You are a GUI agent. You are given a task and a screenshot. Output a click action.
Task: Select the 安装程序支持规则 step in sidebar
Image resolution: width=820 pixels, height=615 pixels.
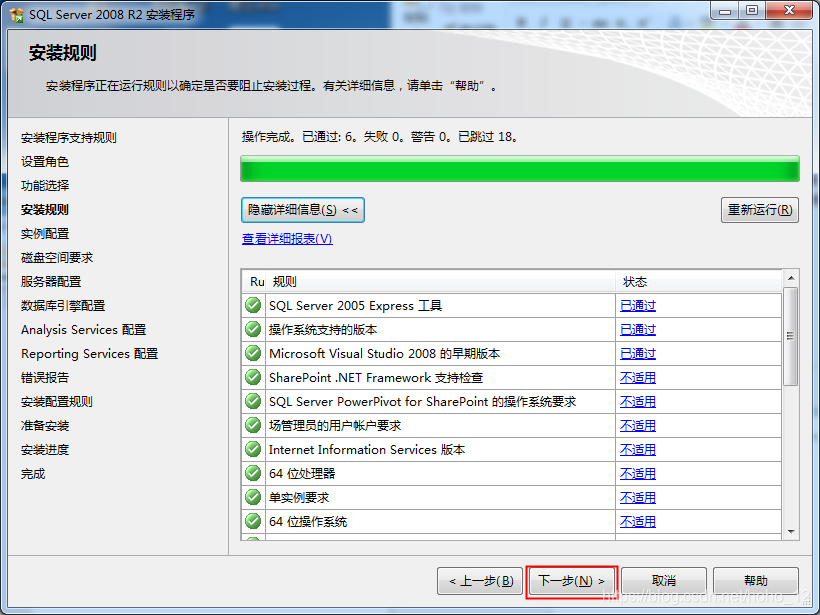69,138
